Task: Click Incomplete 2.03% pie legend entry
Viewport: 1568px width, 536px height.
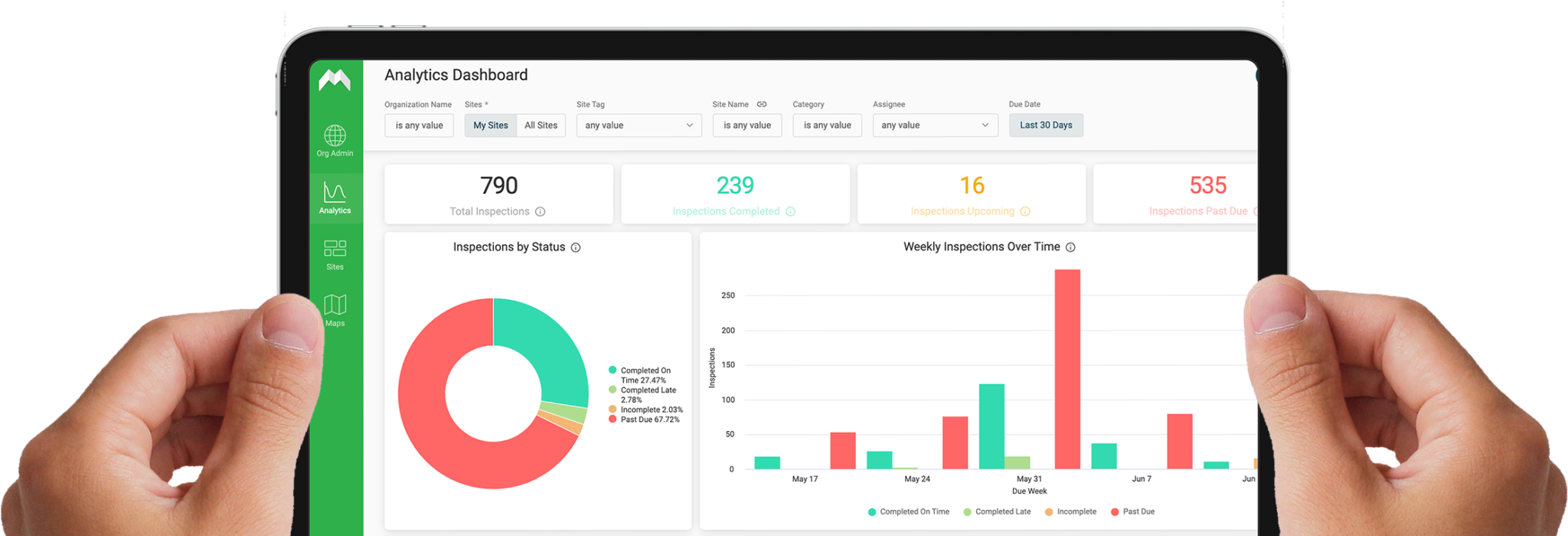Action: coord(645,410)
